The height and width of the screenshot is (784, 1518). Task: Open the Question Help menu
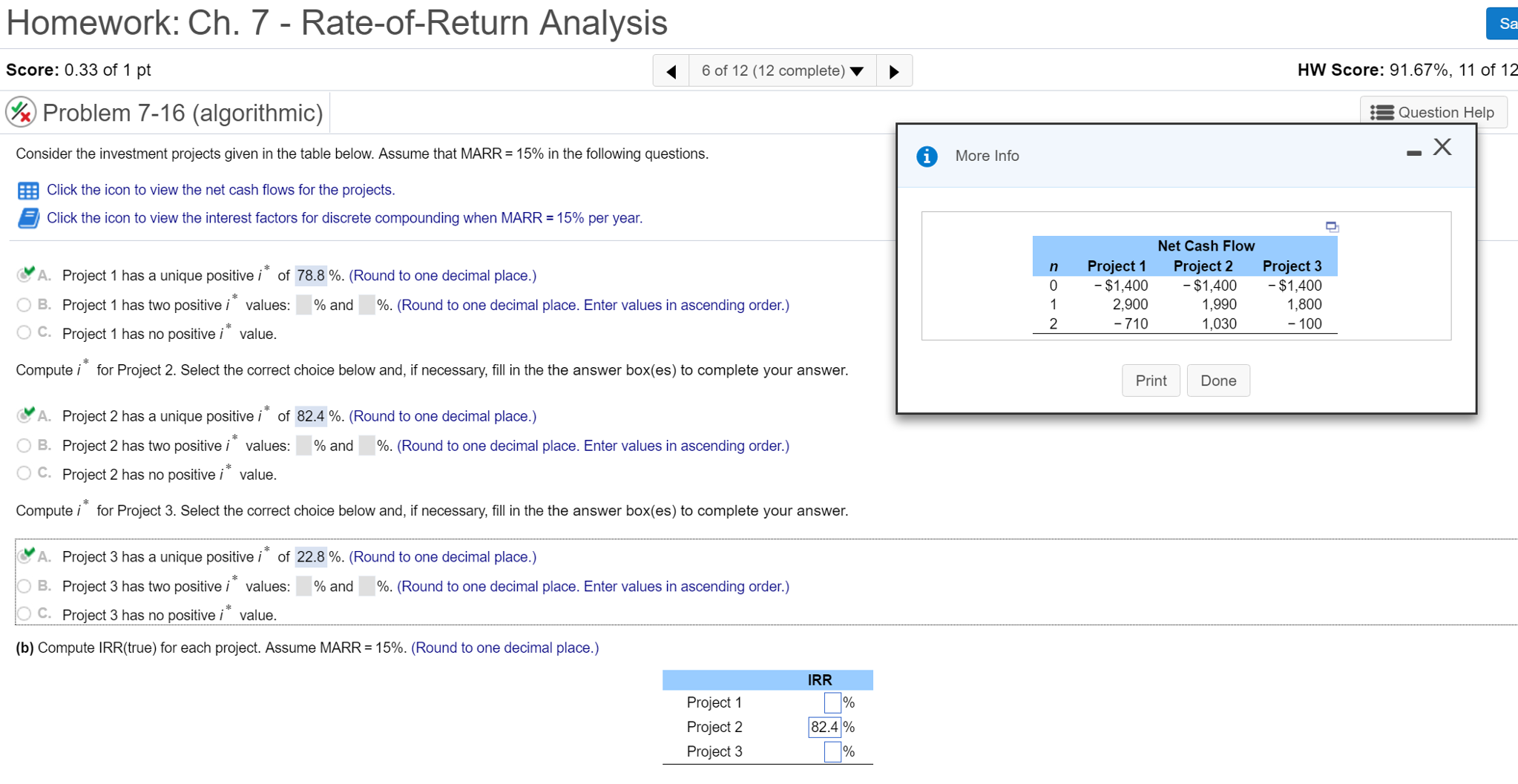click(x=1433, y=113)
